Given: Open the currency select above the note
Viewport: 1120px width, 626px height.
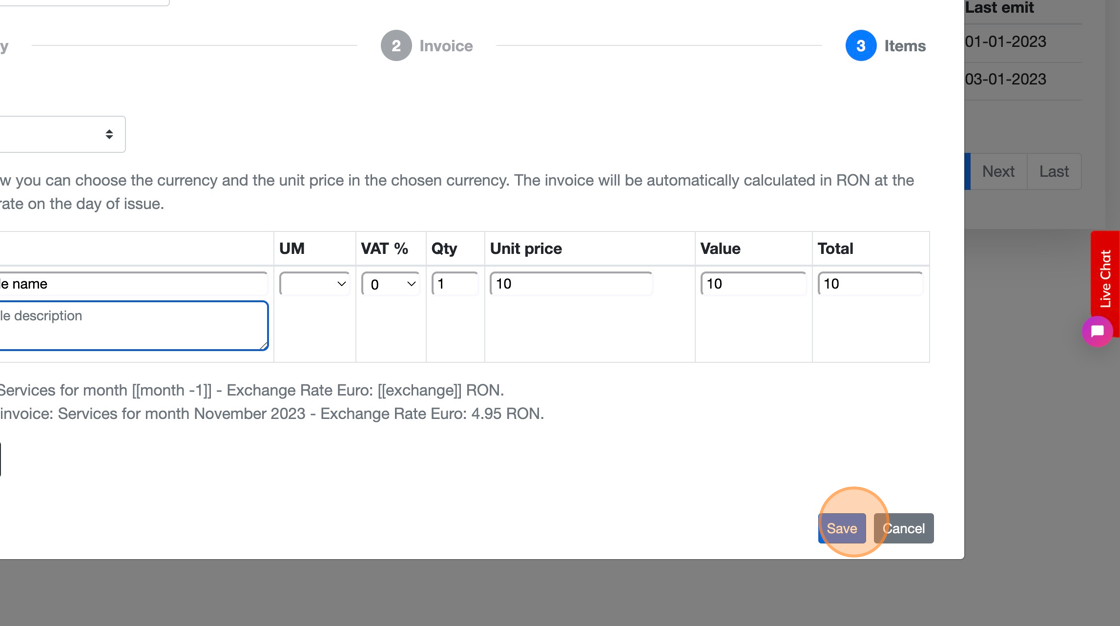Looking at the screenshot, I should [60, 134].
